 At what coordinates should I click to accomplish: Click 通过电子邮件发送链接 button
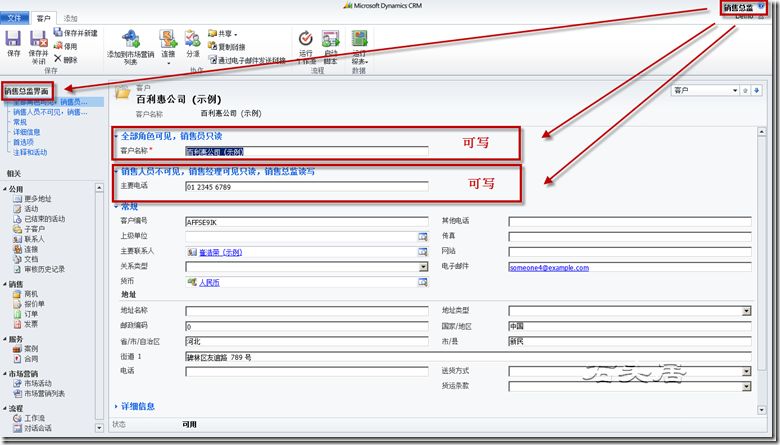pos(247,60)
